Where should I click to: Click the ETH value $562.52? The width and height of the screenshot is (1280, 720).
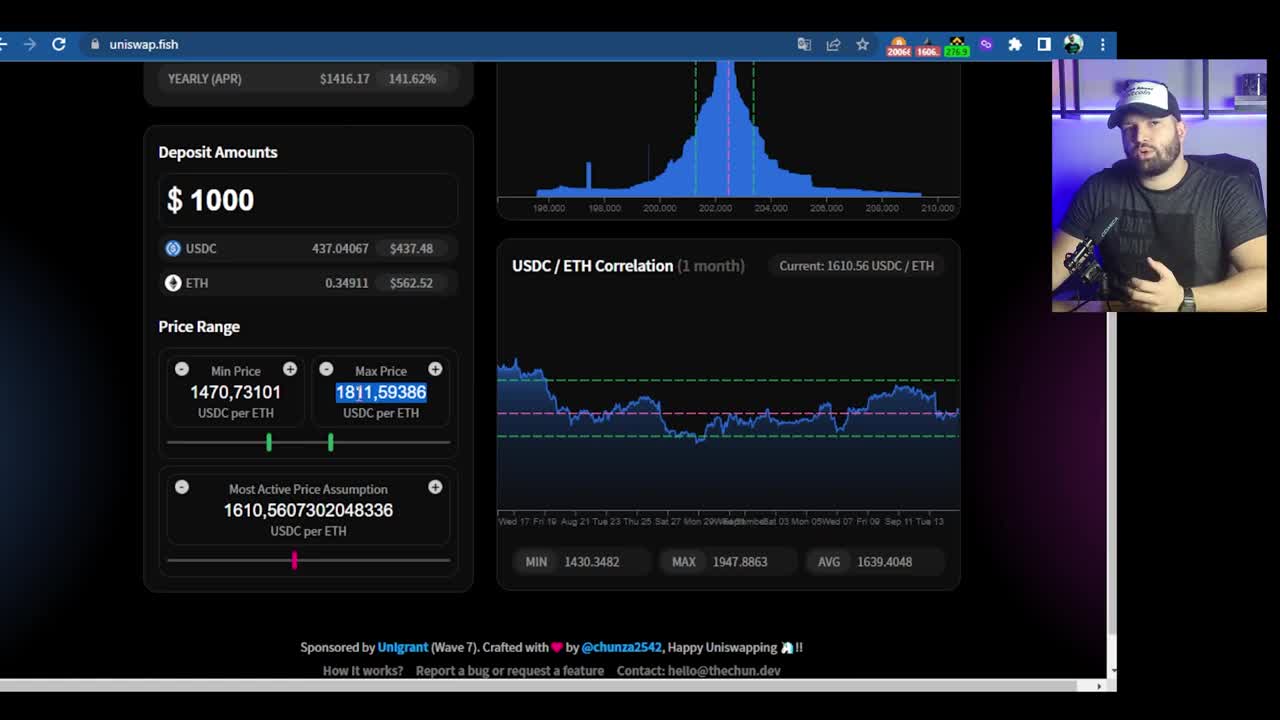(x=411, y=283)
